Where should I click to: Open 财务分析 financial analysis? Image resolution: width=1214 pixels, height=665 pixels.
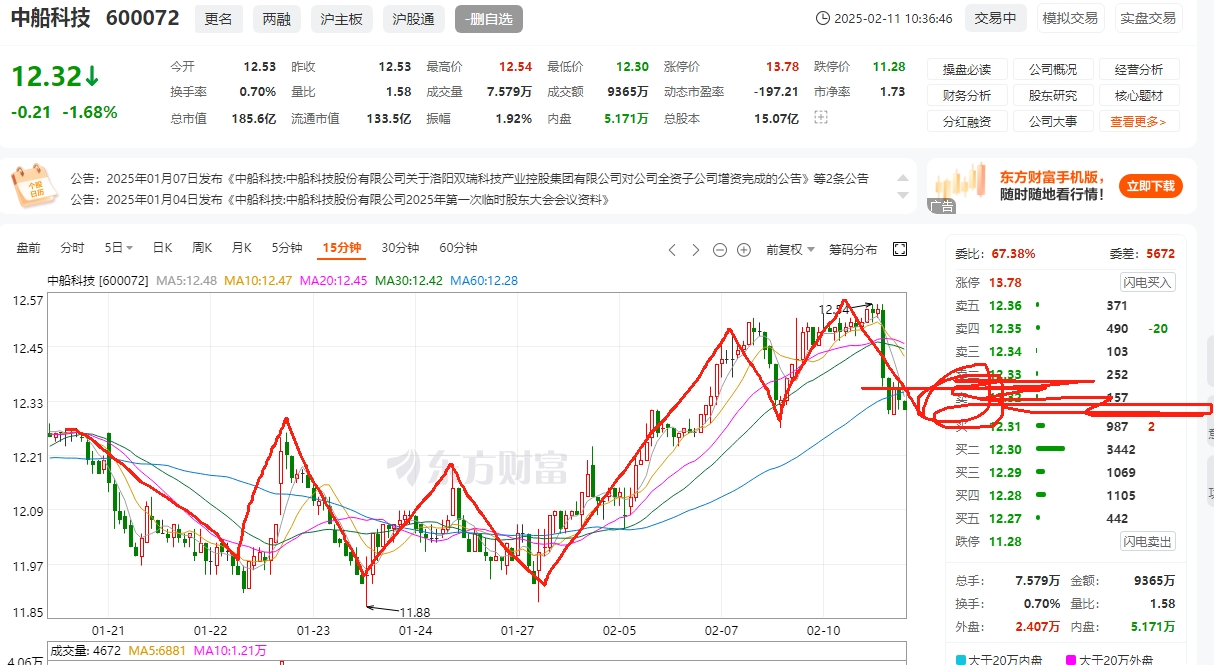click(967, 96)
